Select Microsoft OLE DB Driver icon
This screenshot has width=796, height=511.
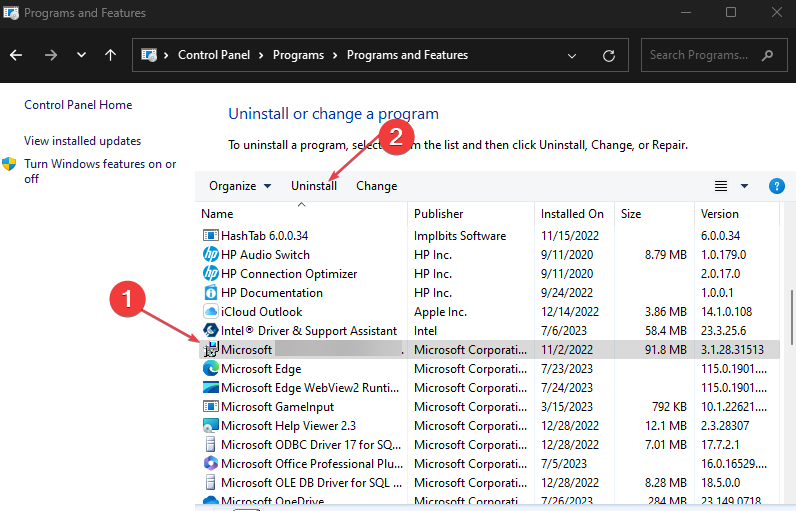[x=210, y=483]
